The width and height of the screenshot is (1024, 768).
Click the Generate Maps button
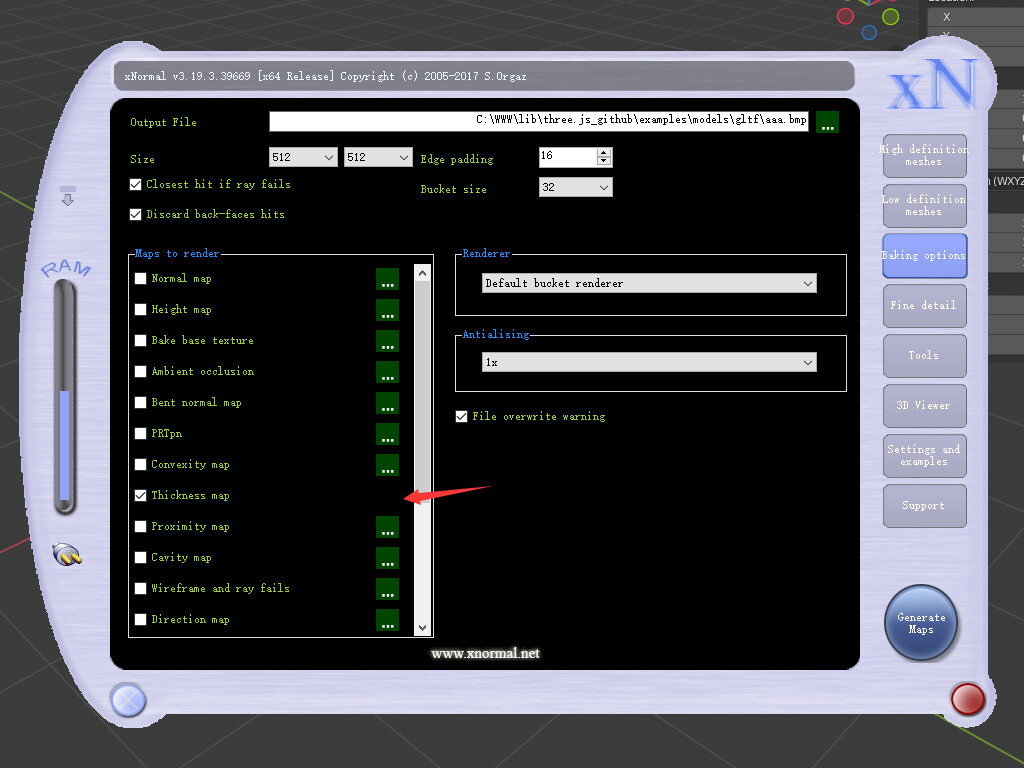pyautogui.click(x=921, y=623)
